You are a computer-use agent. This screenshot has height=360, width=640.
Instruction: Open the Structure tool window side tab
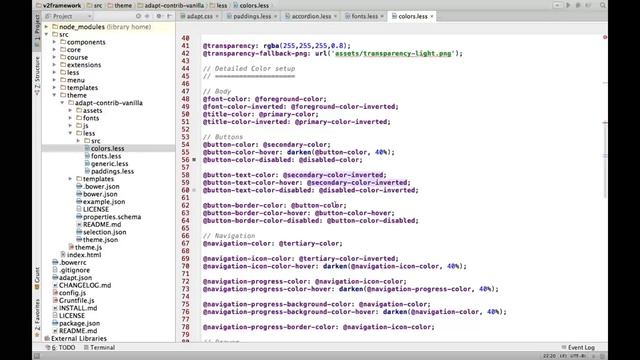(37, 76)
